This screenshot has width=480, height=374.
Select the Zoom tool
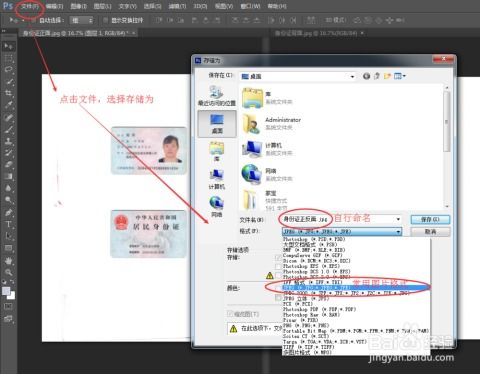pyautogui.click(x=9, y=272)
